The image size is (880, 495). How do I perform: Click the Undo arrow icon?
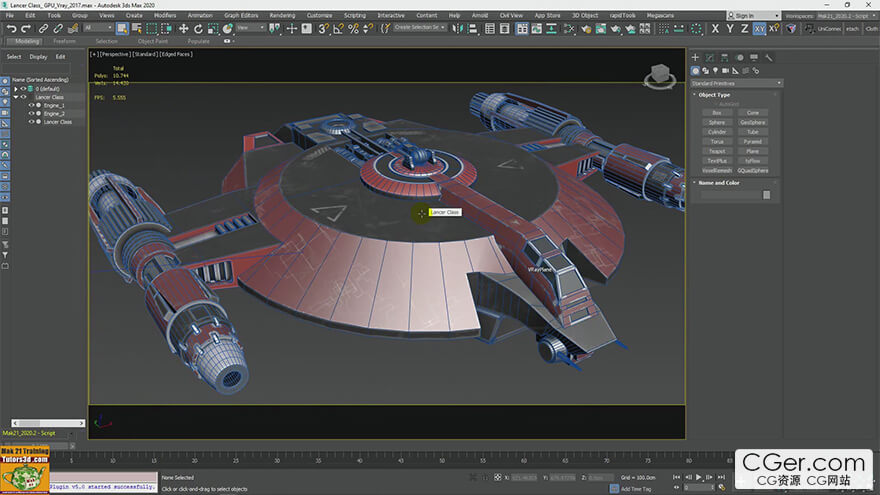pos(11,29)
